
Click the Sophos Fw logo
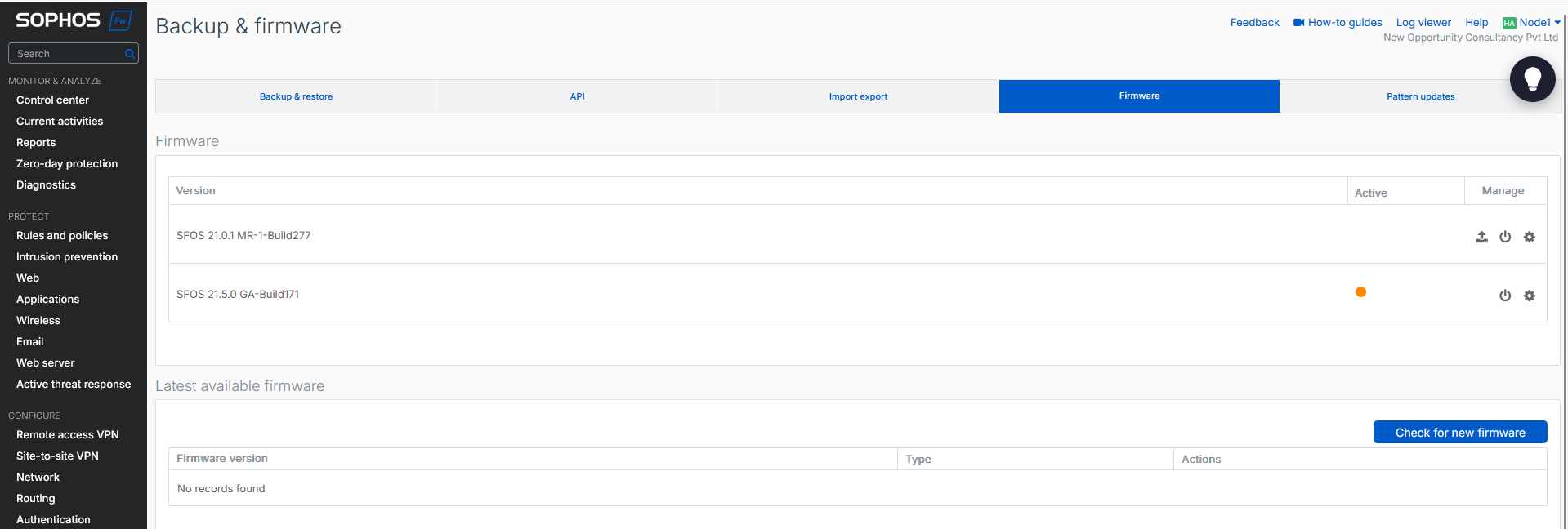click(74, 20)
